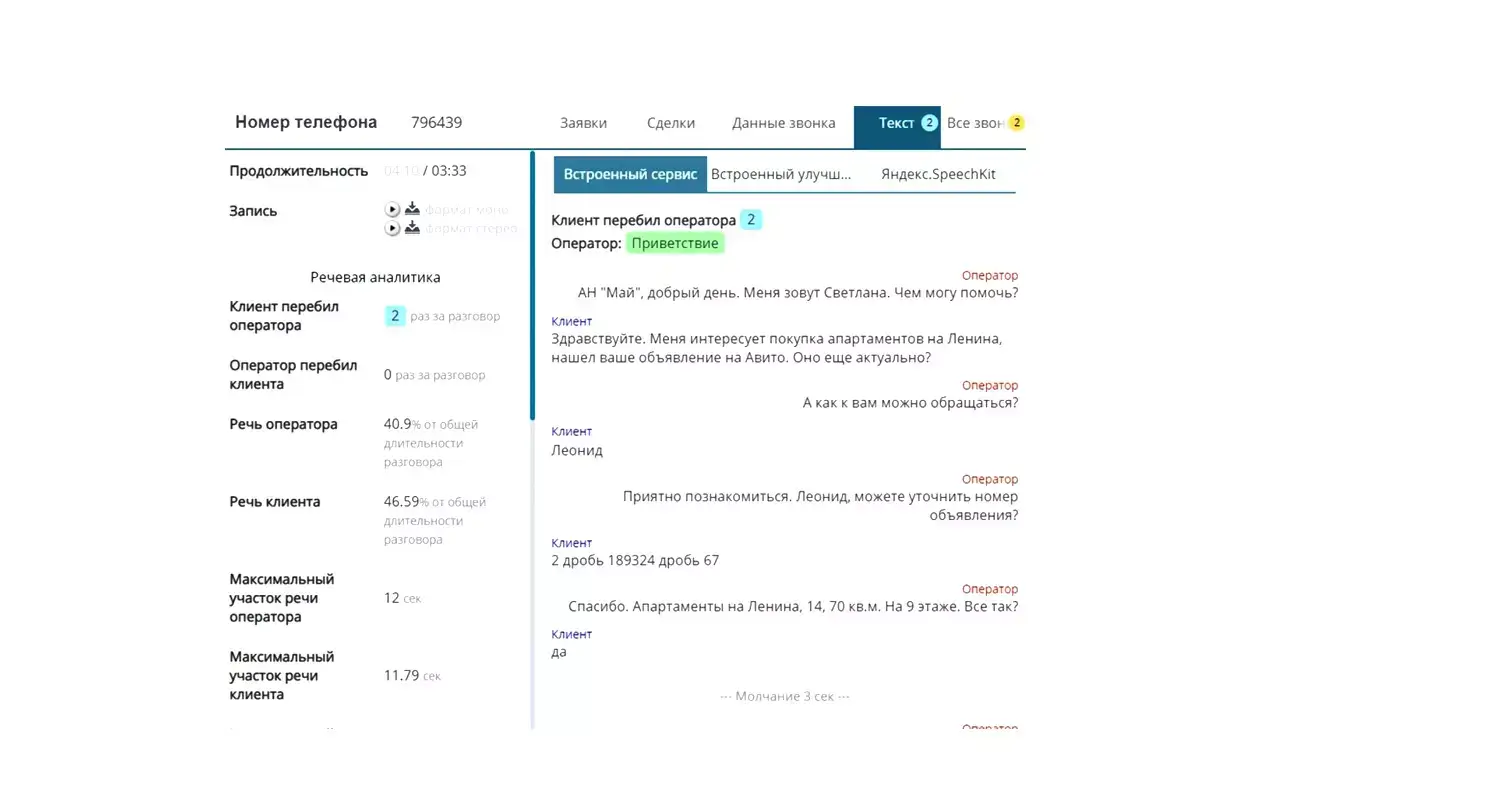Switch to Данные звонка tab
1500x800 pixels.
(783, 123)
